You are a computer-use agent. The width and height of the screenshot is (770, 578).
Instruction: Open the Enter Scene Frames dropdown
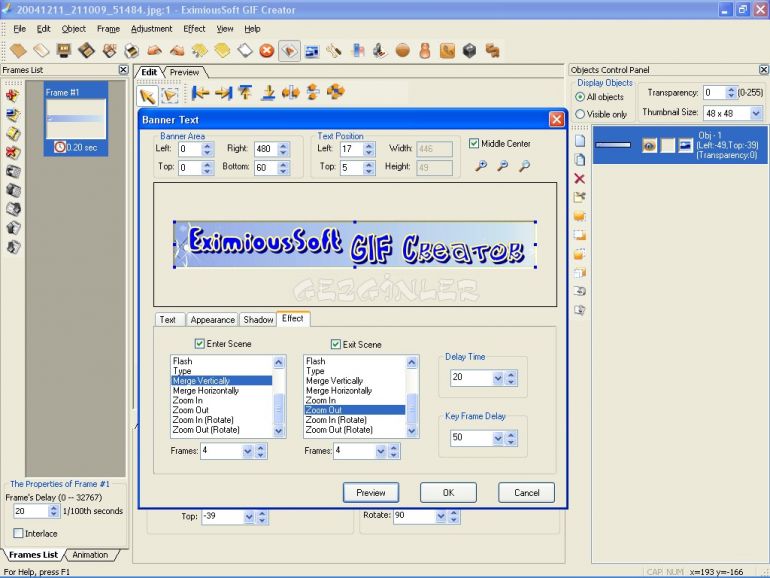coord(248,451)
